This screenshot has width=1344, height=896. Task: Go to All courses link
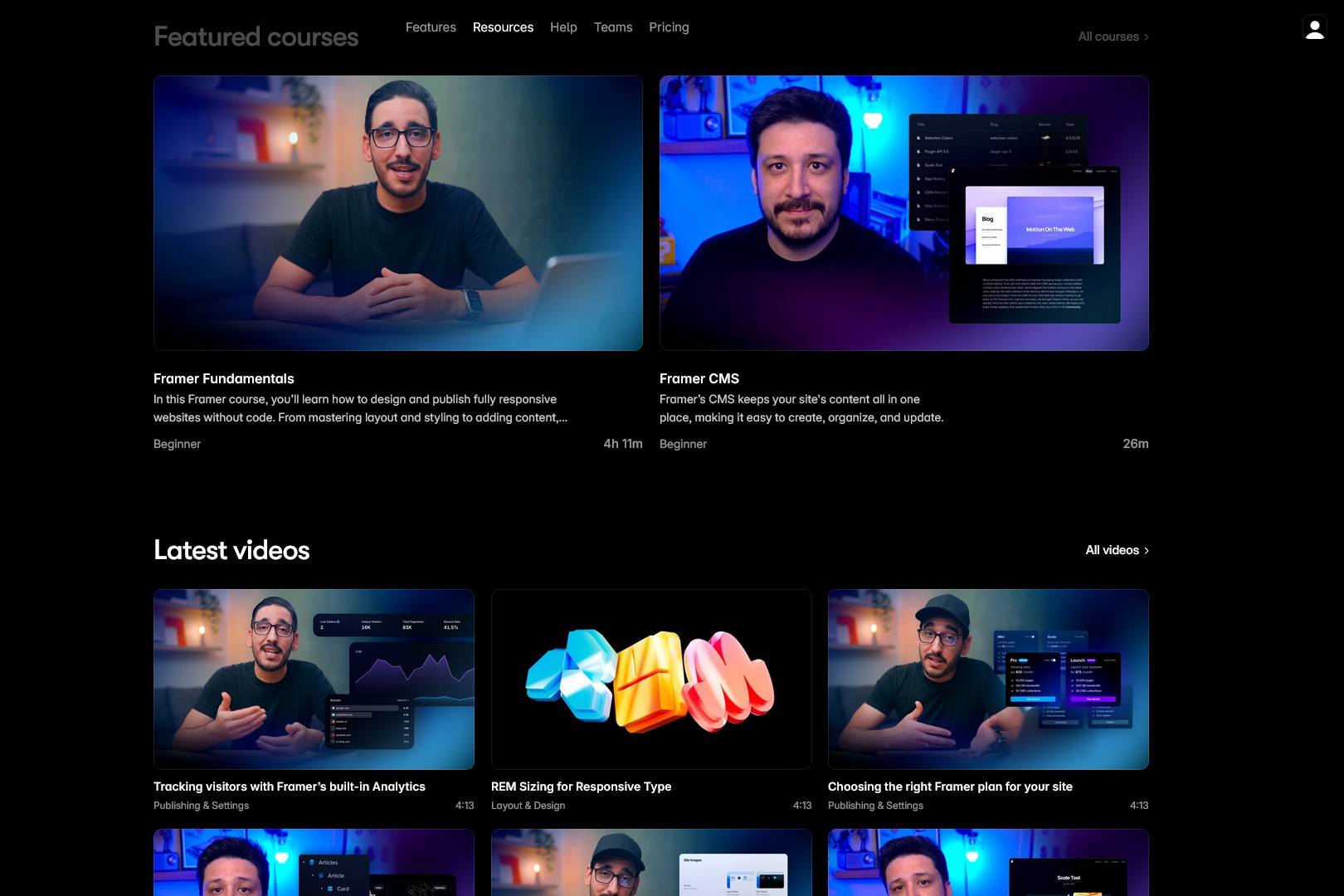pos(1113,37)
